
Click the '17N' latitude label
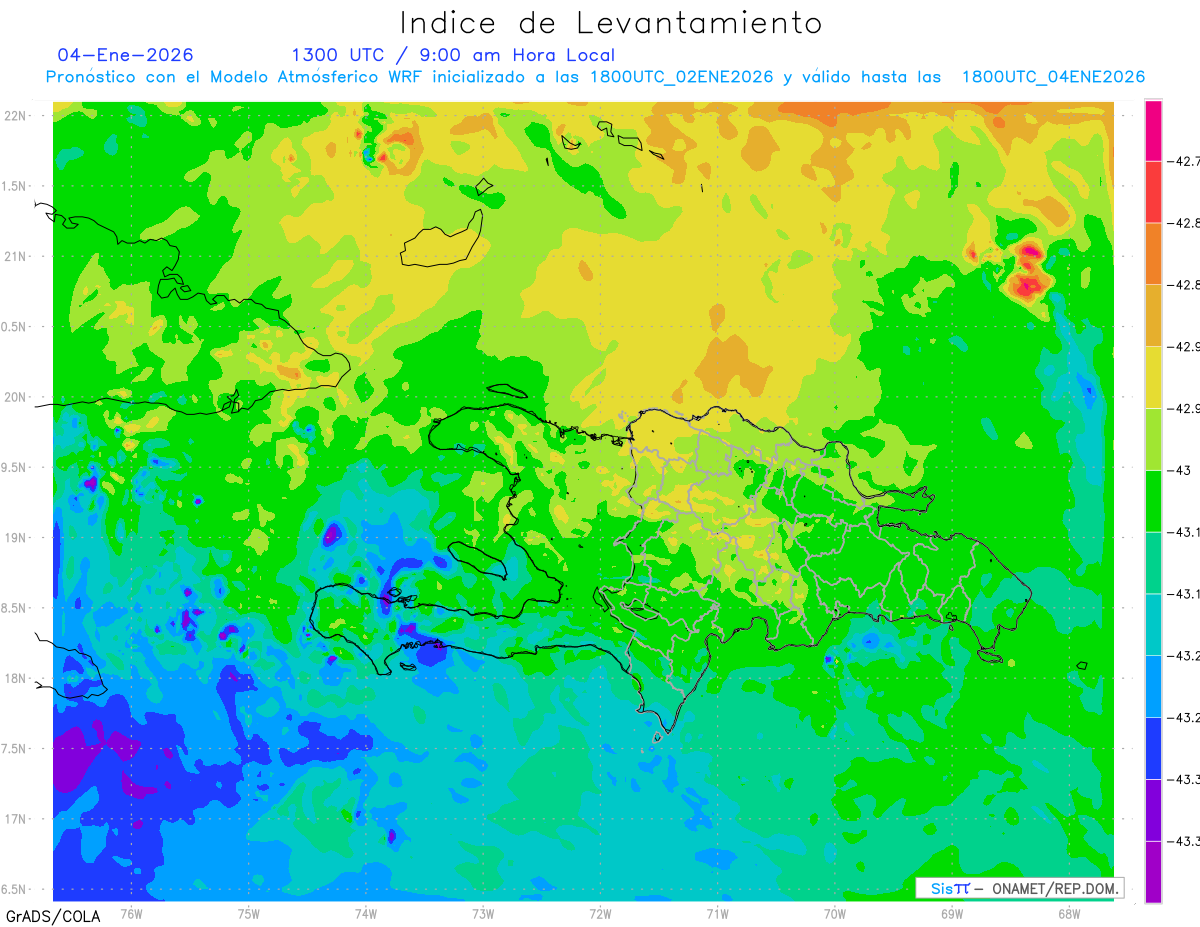[x=17, y=819]
